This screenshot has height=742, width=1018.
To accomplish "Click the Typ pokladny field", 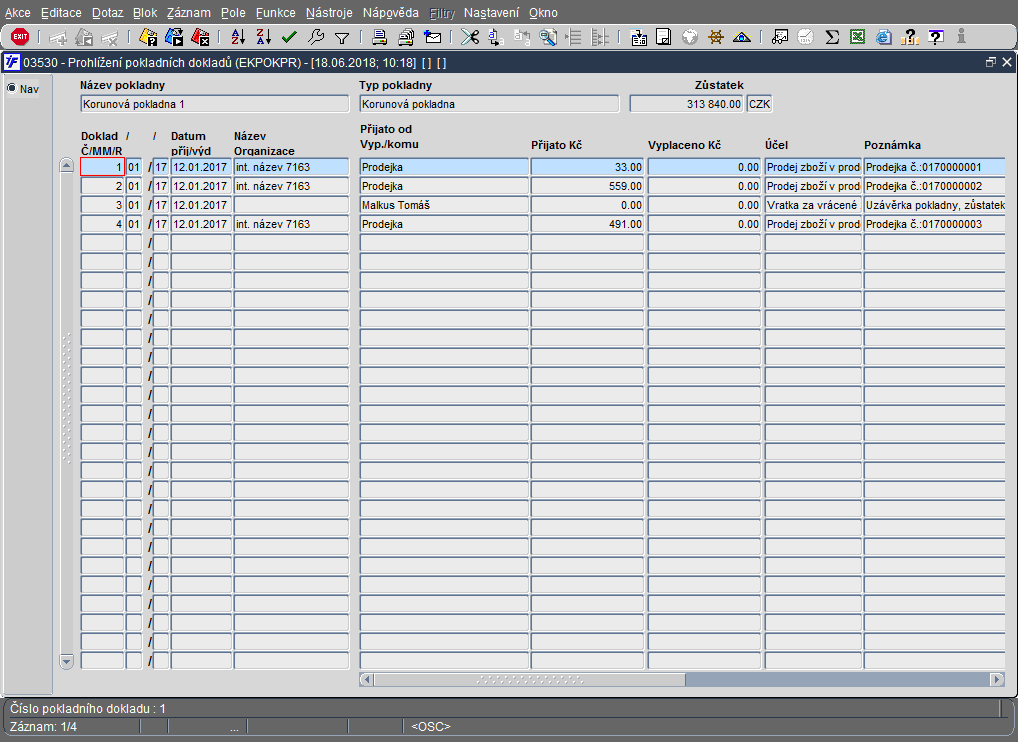I will coord(489,104).
